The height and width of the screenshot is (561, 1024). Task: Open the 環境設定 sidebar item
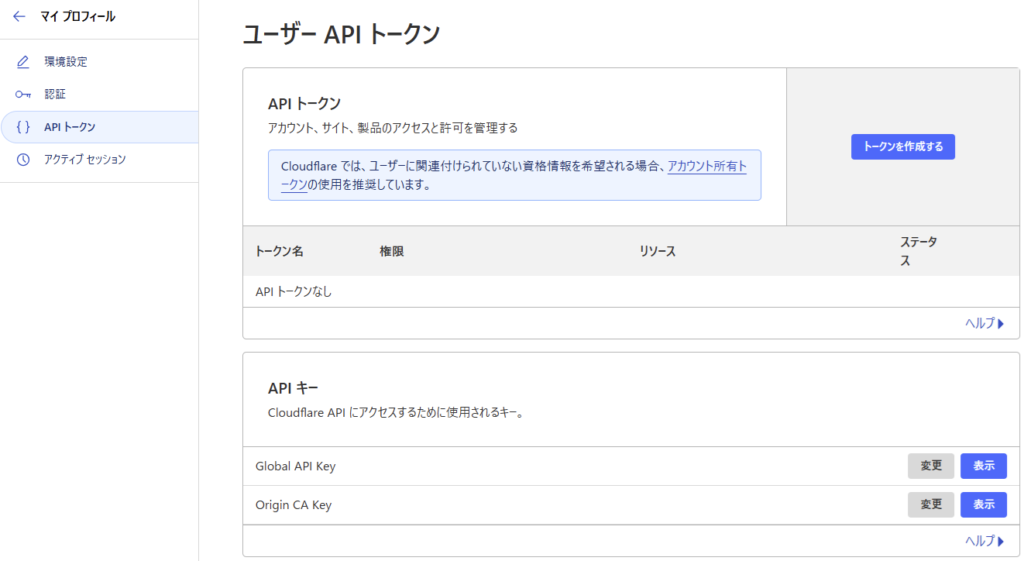pos(99,62)
